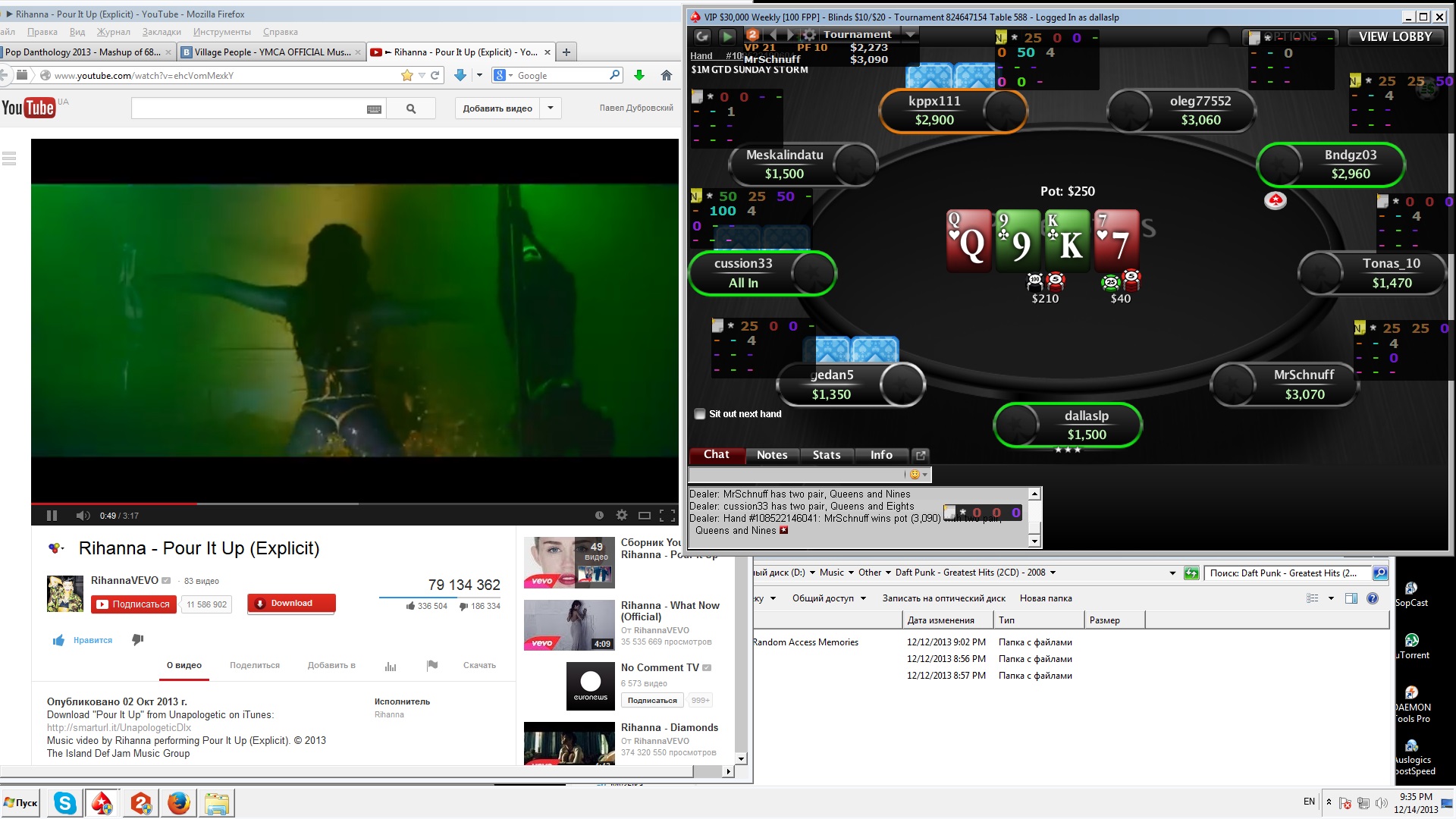Click red Download button
Screen dimensions: 1456x819
291,604
